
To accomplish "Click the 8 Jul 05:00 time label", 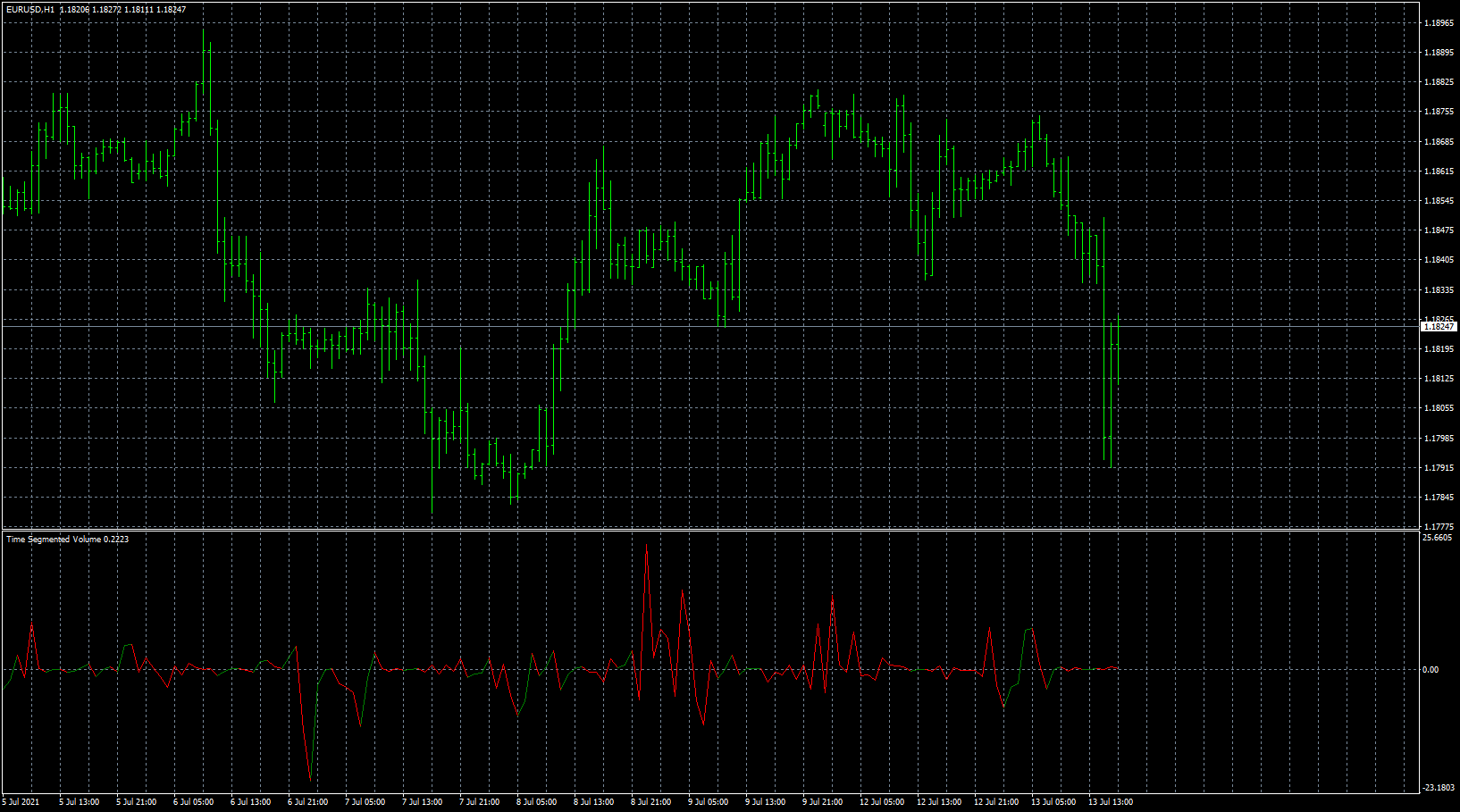I will [x=537, y=802].
